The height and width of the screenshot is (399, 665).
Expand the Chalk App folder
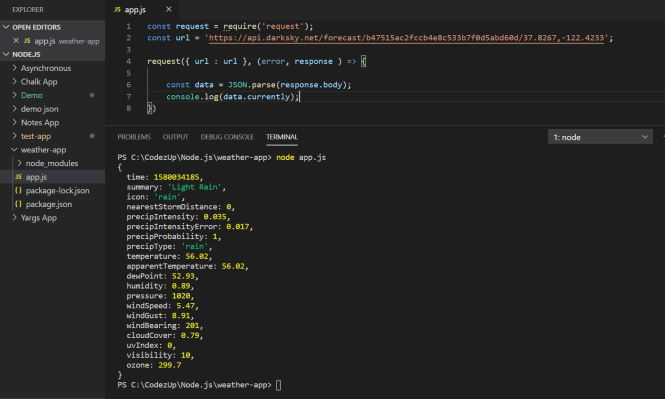coord(15,81)
